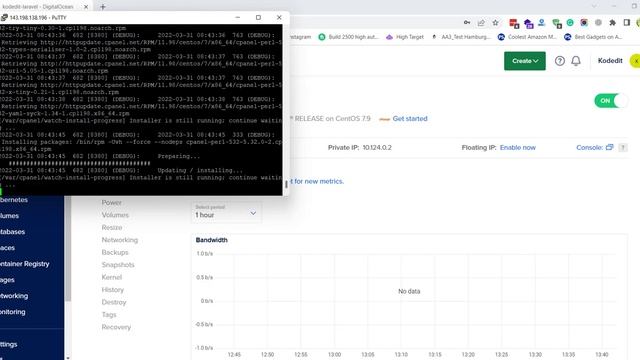640x360 pixels.
Task: Open the High Target bookmark
Action: point(405,37)
